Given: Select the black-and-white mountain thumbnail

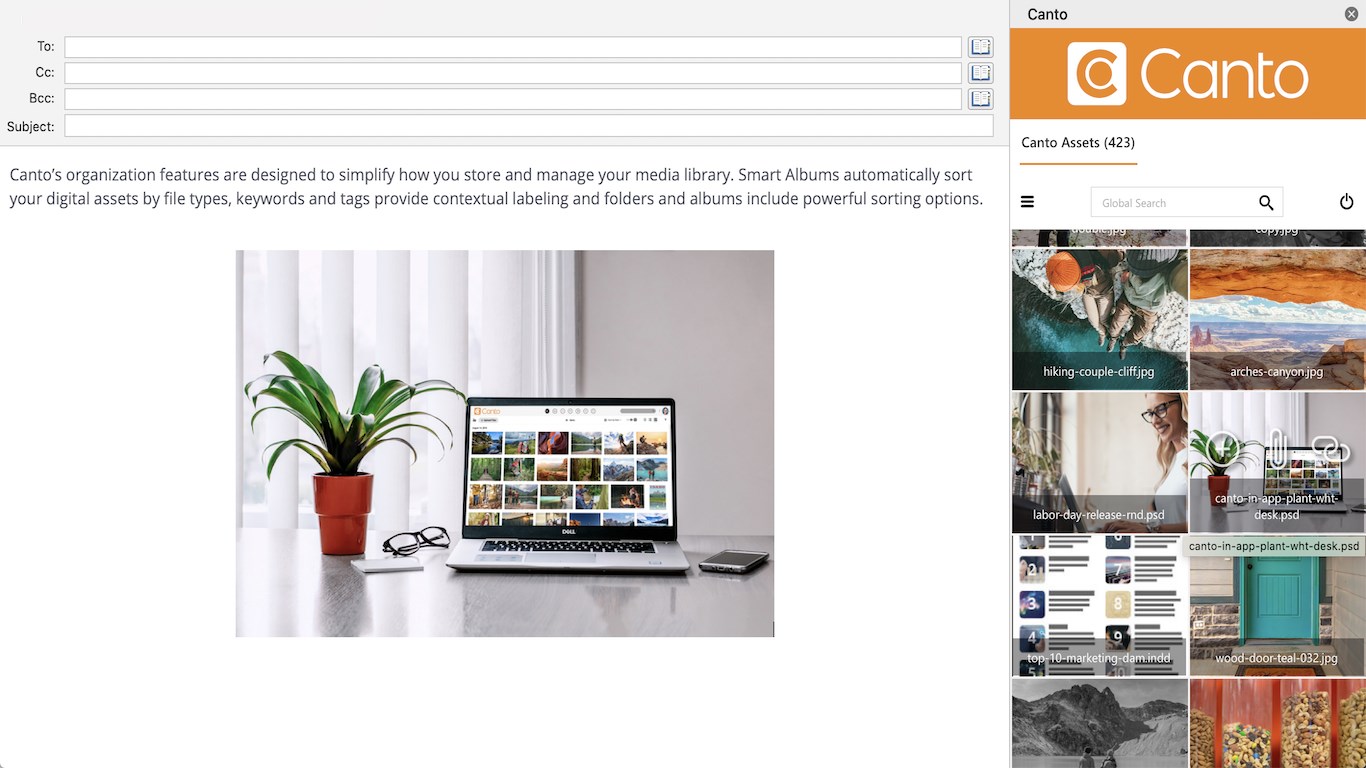Looking at the screenshot, I should click(x=1100, y=723).
